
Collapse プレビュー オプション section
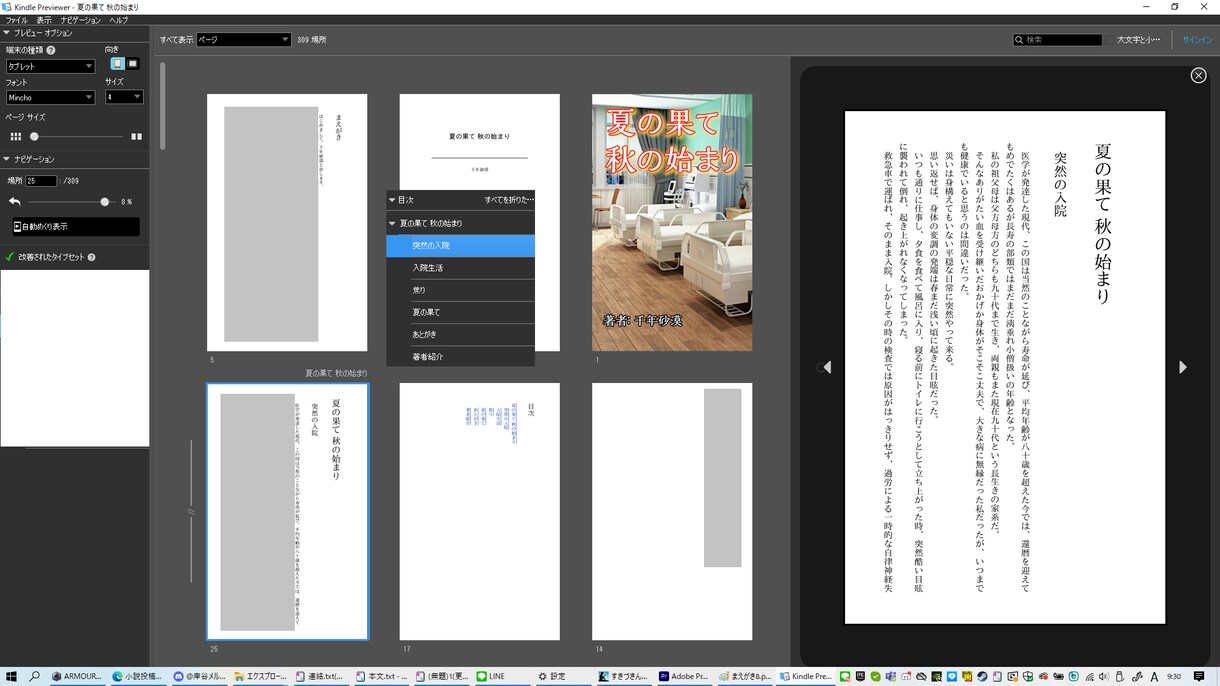(5, 33)
